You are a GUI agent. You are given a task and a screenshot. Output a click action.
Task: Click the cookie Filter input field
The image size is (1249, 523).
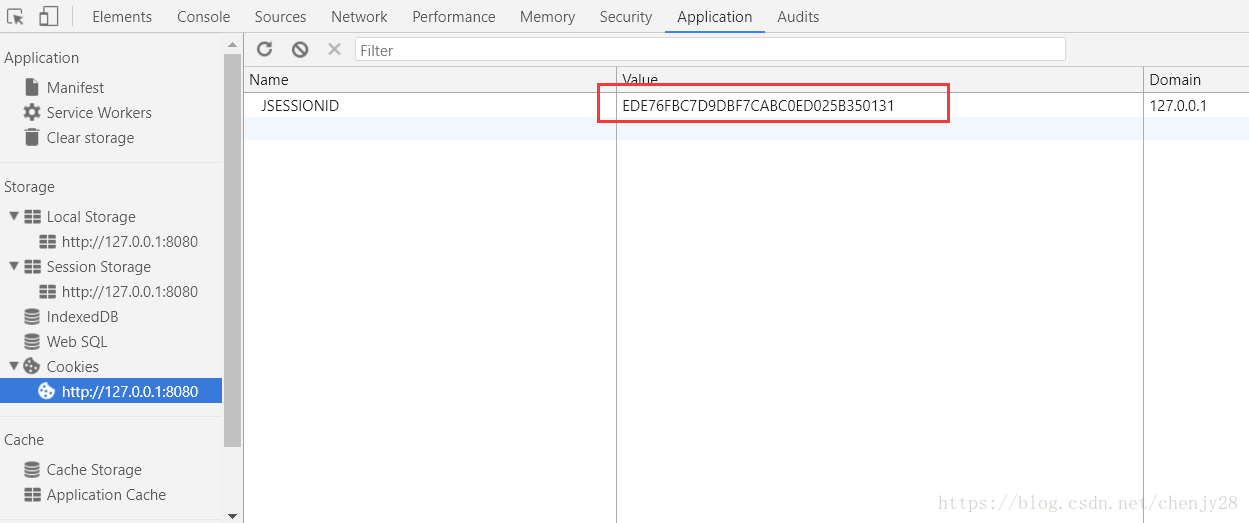click(x=710, y=50)
